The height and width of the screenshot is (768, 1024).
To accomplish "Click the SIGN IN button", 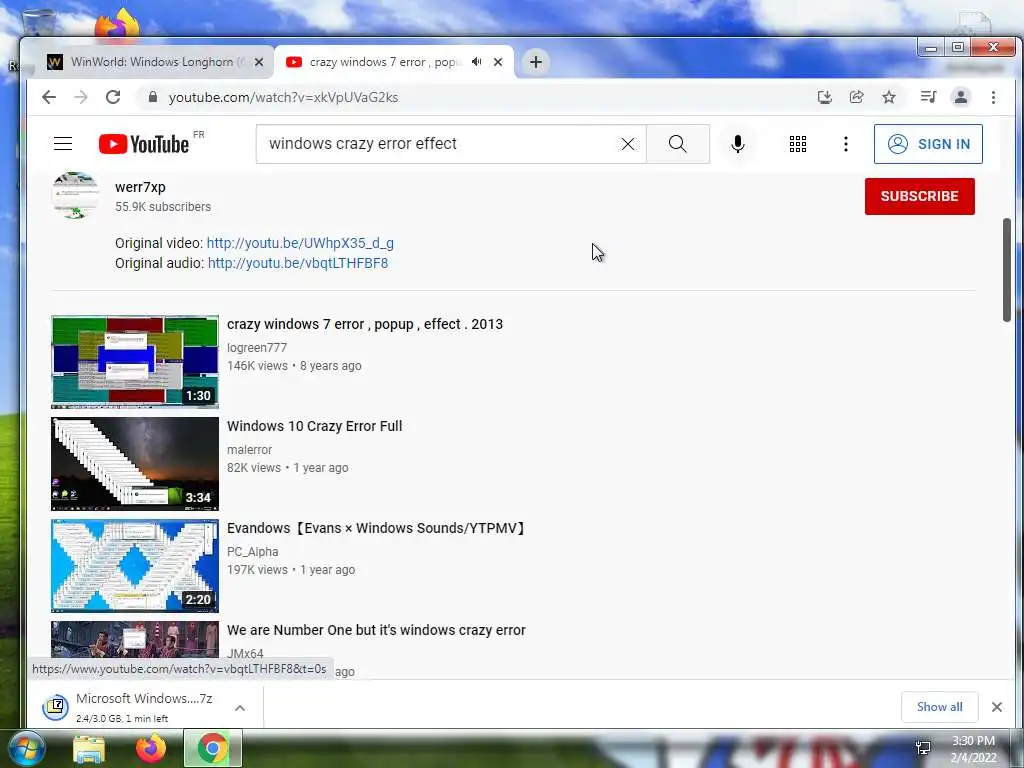I will [928, 144].
